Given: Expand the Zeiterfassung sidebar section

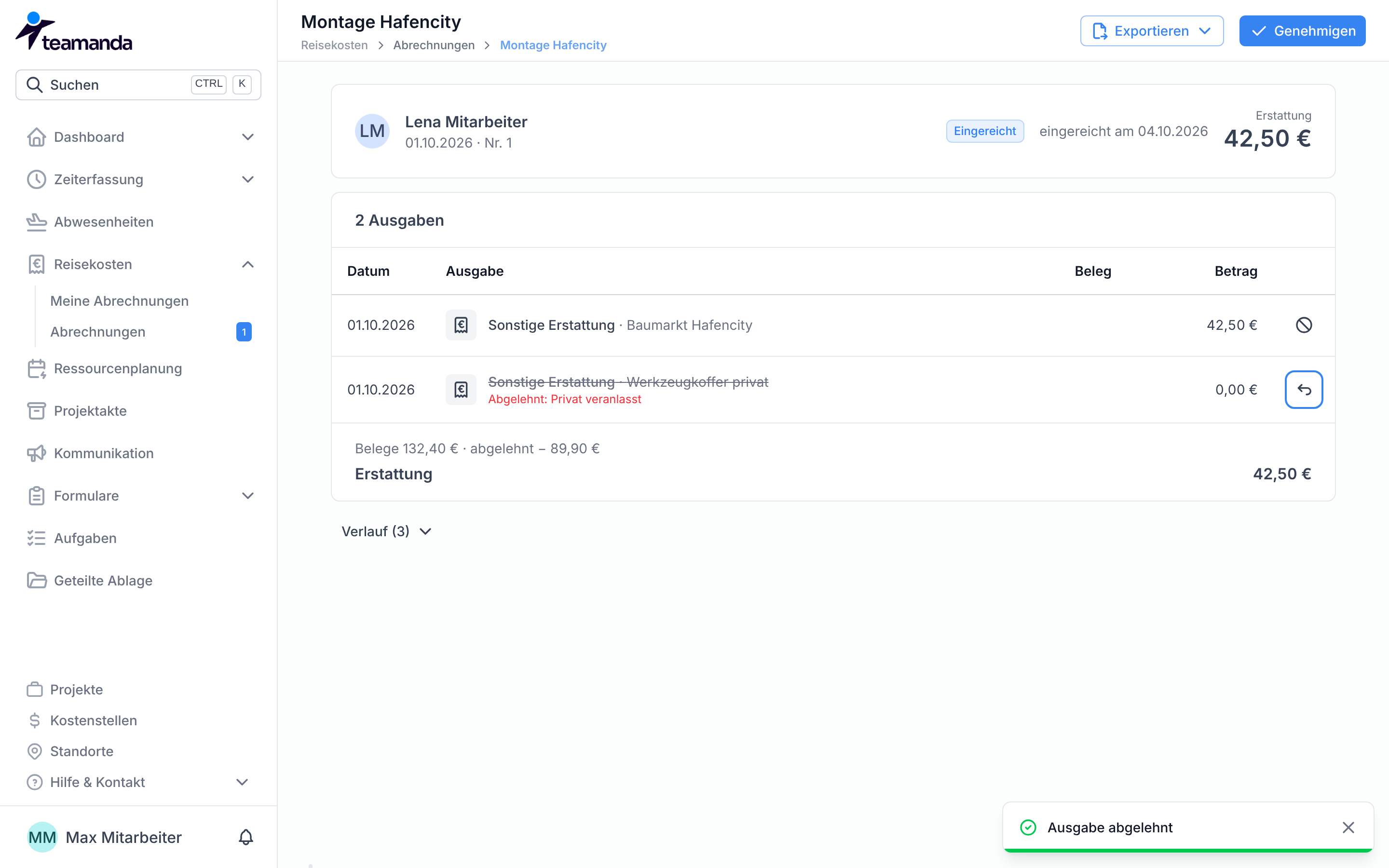Looking at the screenshot, I should pos(138,179).
